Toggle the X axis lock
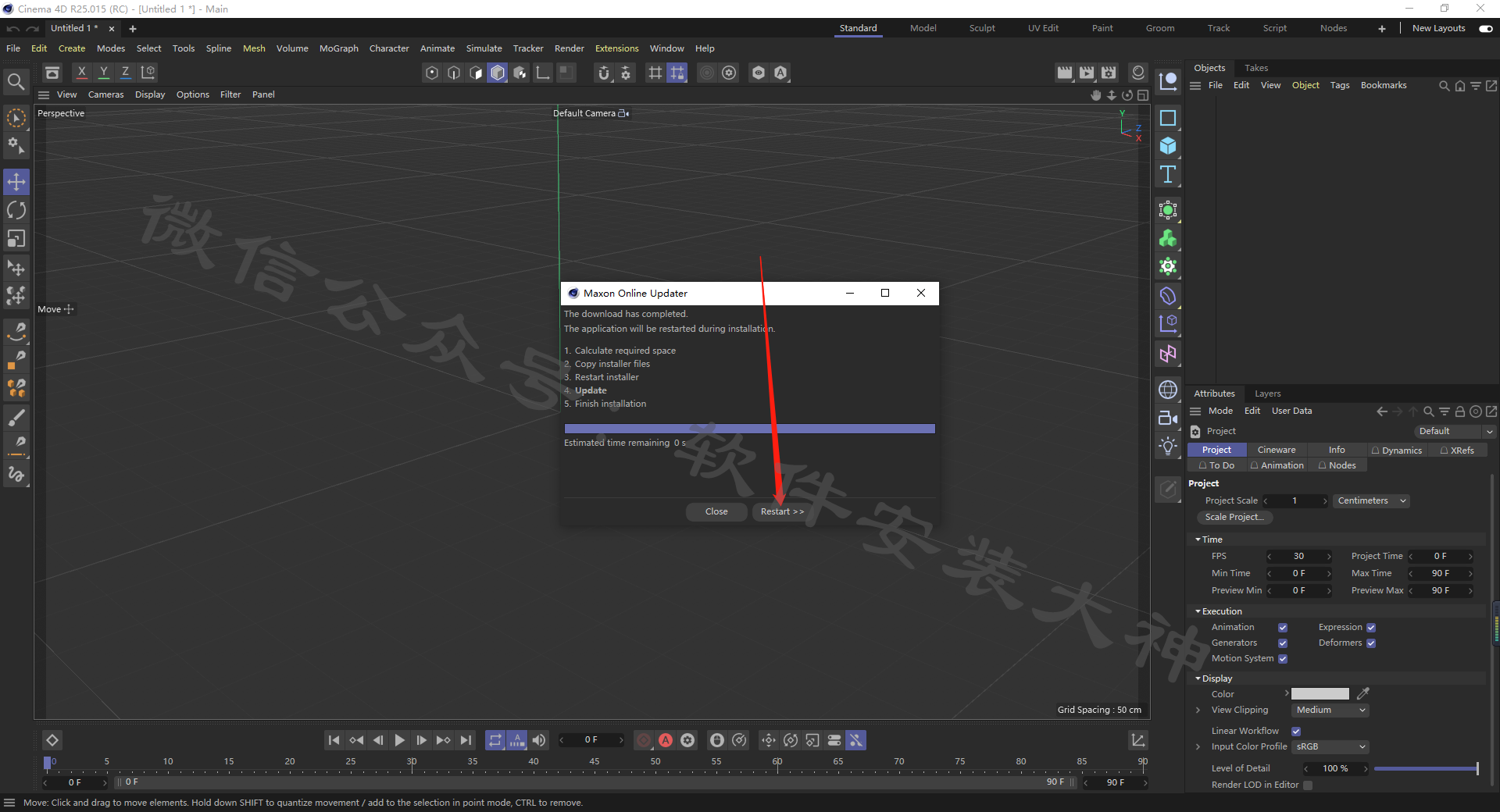 pyautogui.click(x=81, y=73)
